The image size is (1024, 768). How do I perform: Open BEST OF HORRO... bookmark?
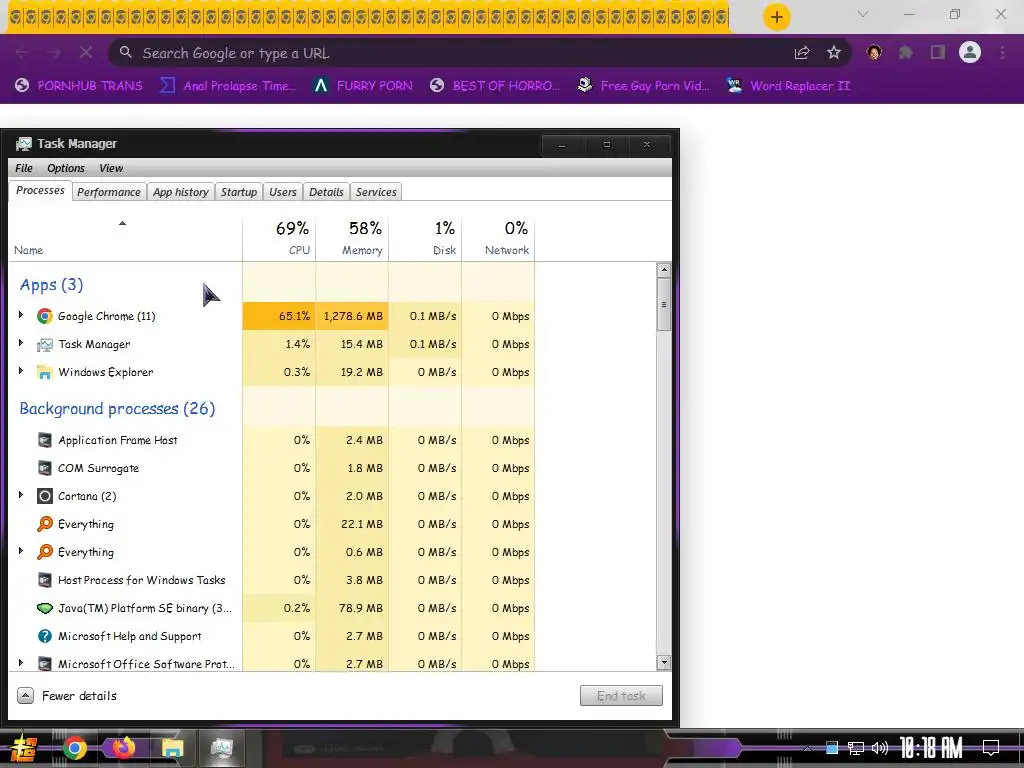click(x=494, y=86)
